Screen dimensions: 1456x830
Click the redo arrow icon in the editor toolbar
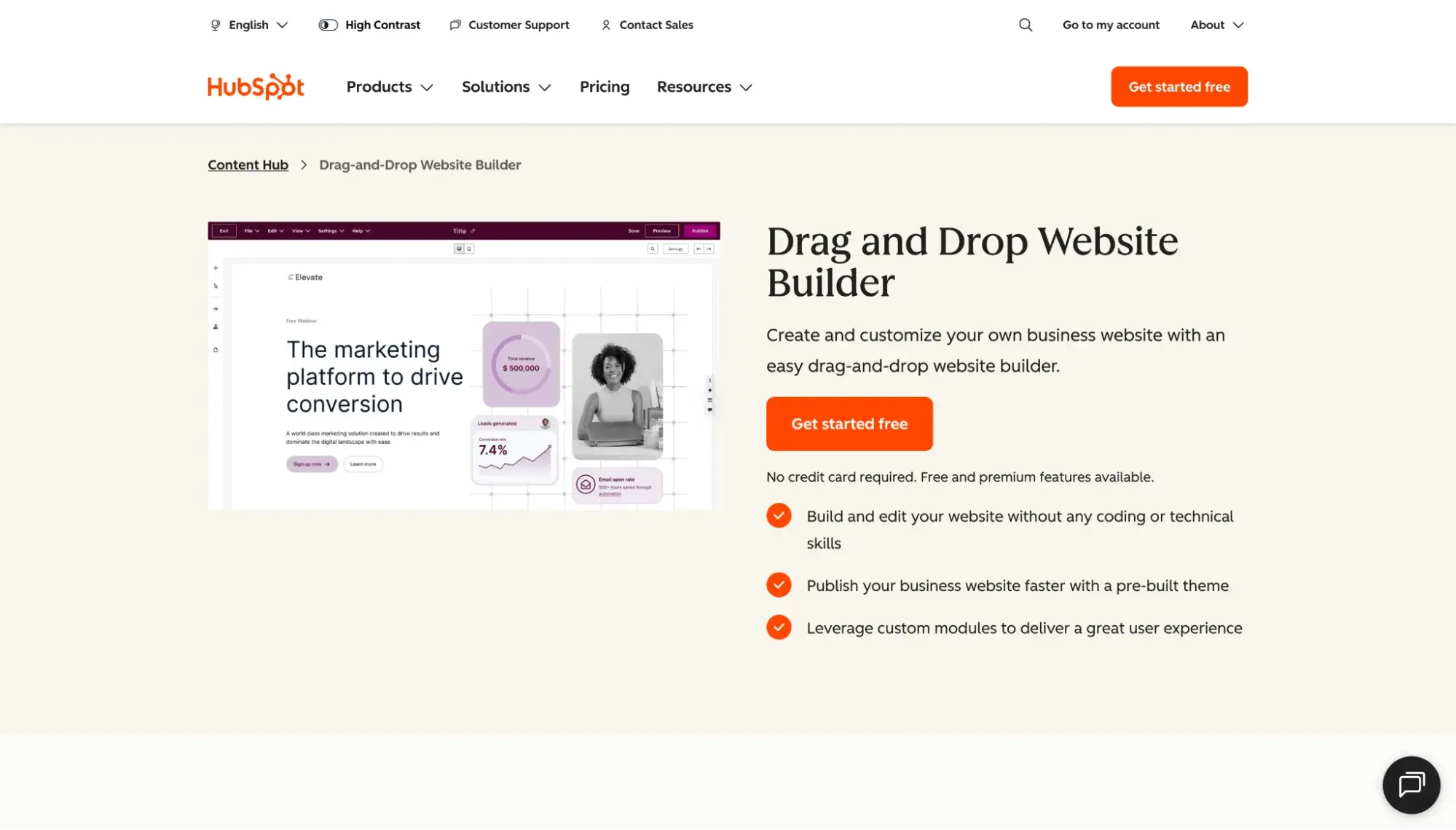click(x=708, y=246)
